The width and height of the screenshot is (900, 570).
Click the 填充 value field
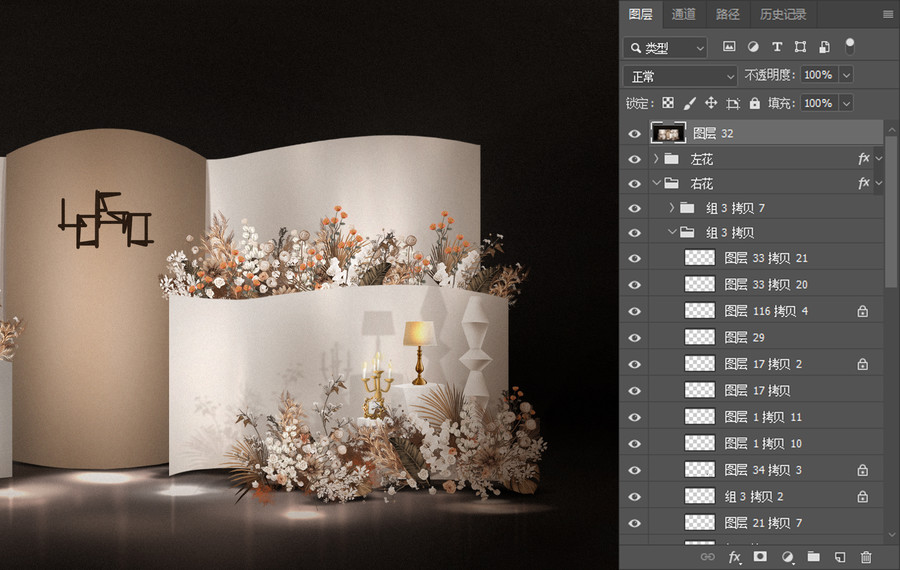819,103
